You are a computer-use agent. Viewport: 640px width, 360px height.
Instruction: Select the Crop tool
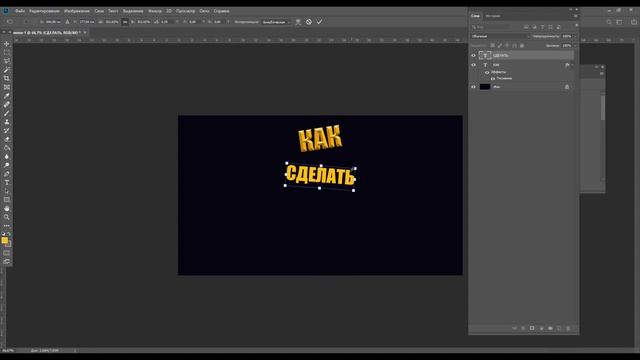coord(7,78)
